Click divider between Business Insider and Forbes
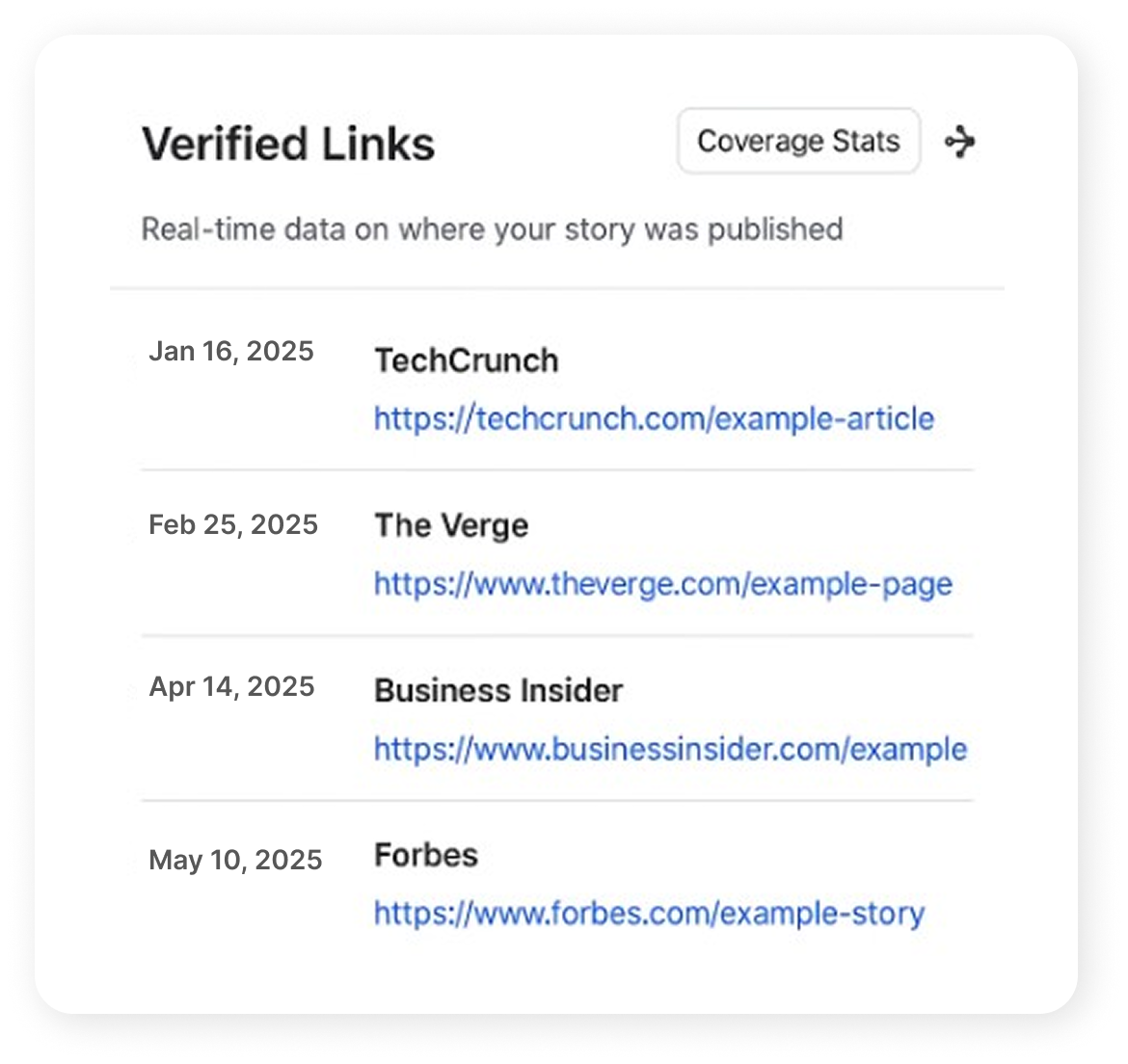Viewport: 1128px width, 1064px height. (x=556, y=801)
